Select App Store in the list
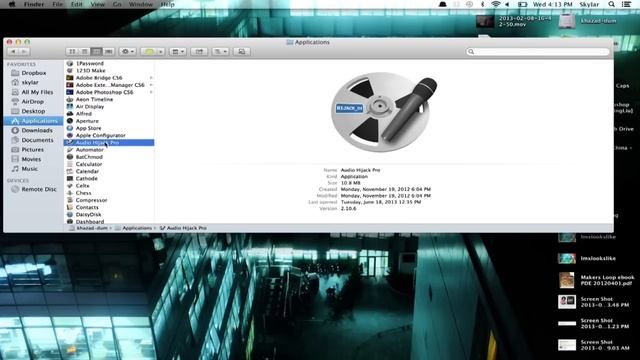640x360 pixels. 109,128
